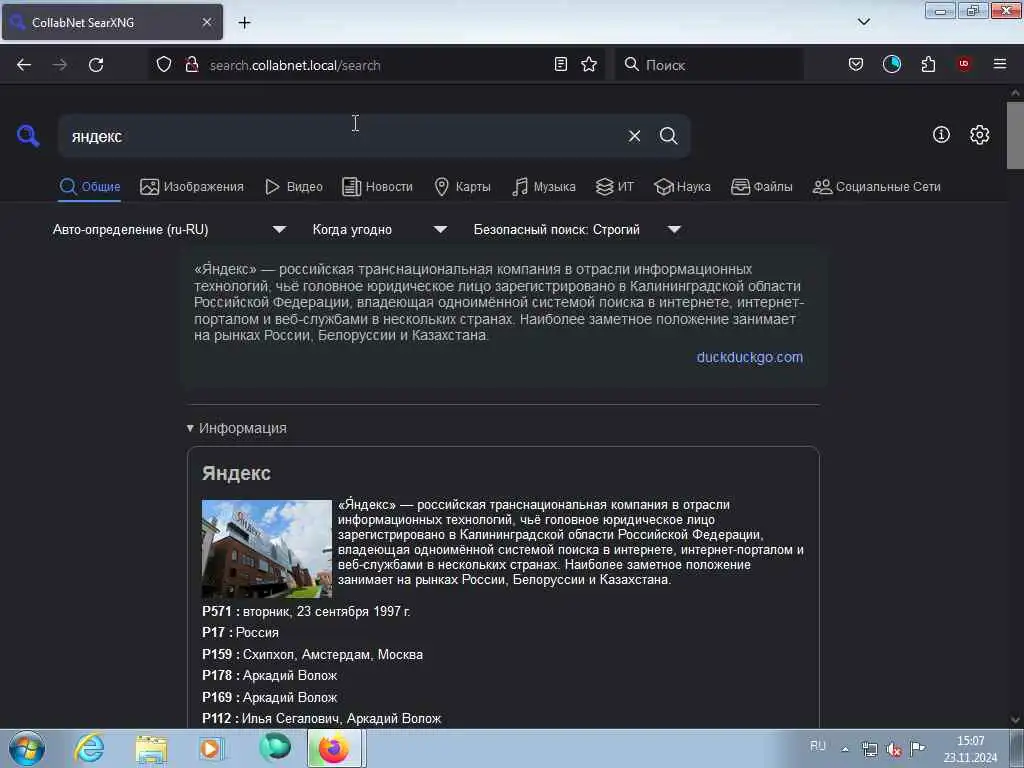
Task: Open the Авто-определение (ru-RU) language dropdown
Action: pos(170,230)
